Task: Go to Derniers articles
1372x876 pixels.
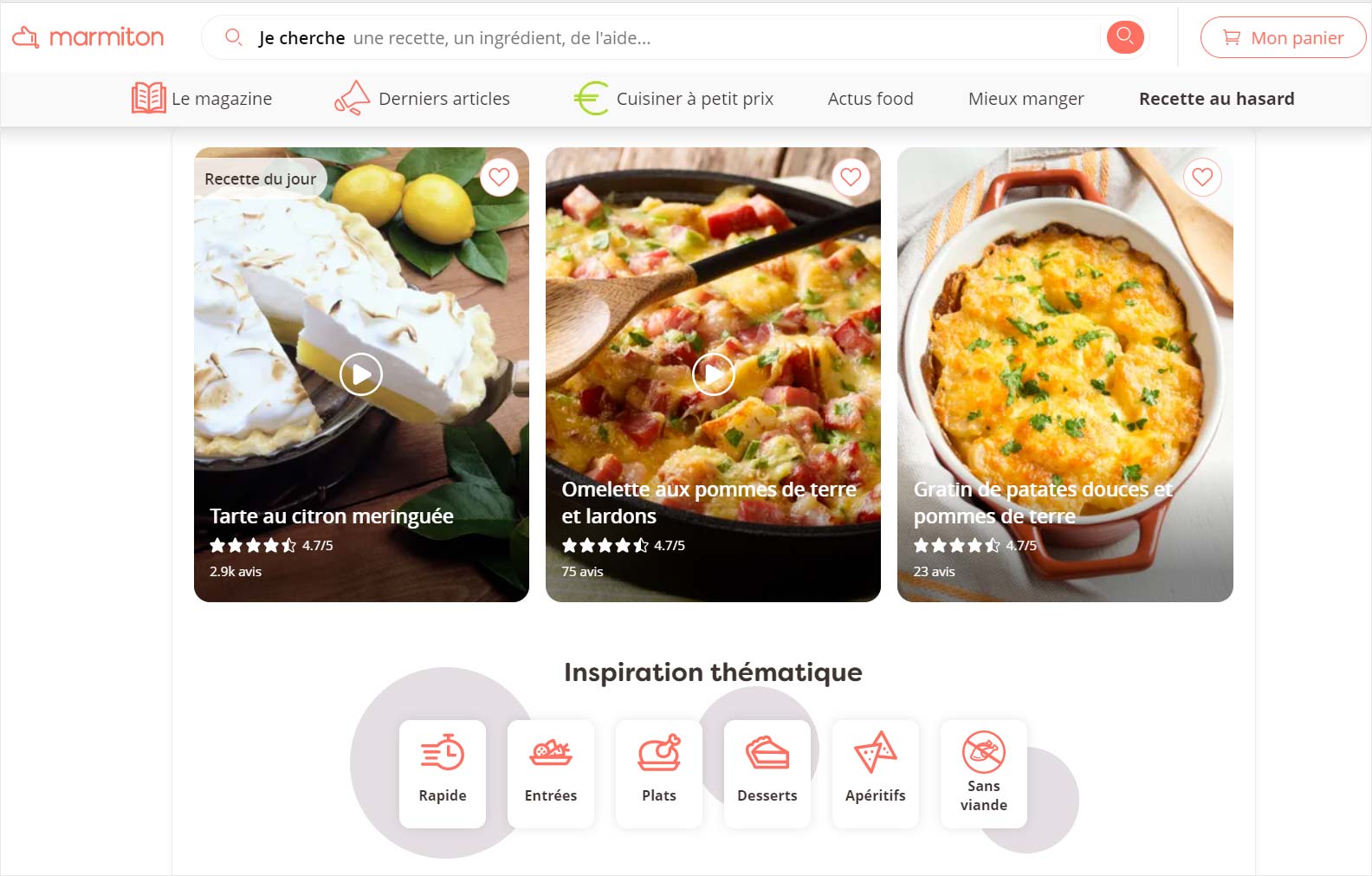Action: [x=423, y=99]
